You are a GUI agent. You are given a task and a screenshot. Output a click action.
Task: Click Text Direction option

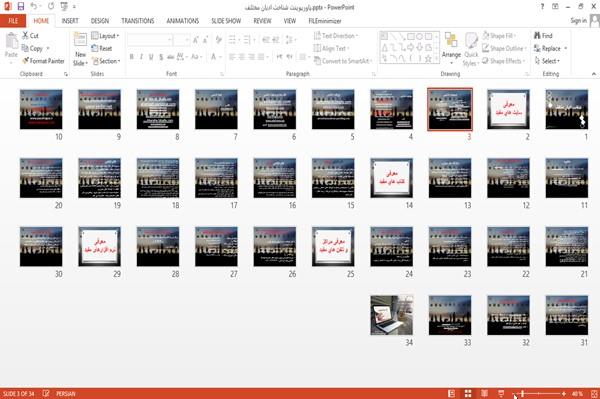click(x=336, y=36)
